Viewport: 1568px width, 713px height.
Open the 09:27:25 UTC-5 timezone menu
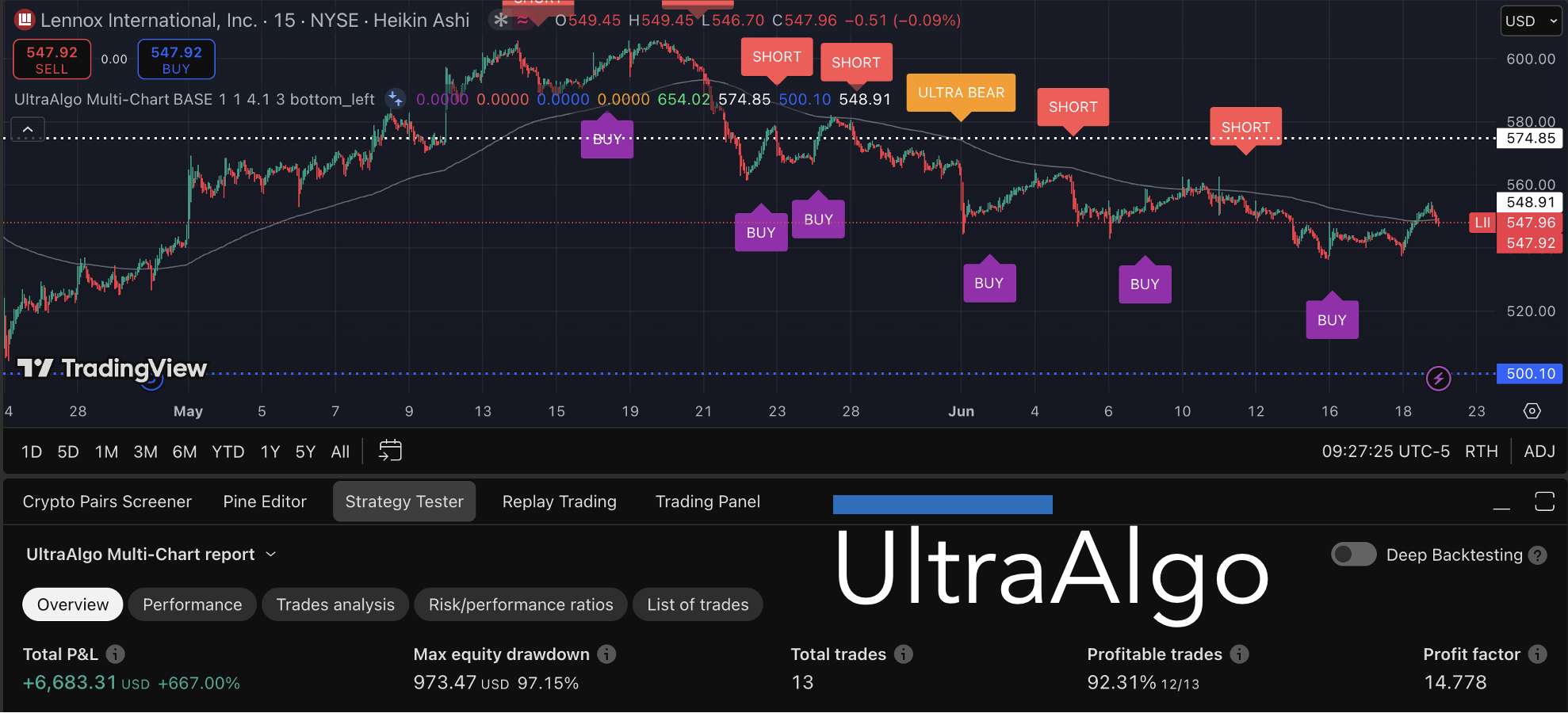[x=1386, y=452]
